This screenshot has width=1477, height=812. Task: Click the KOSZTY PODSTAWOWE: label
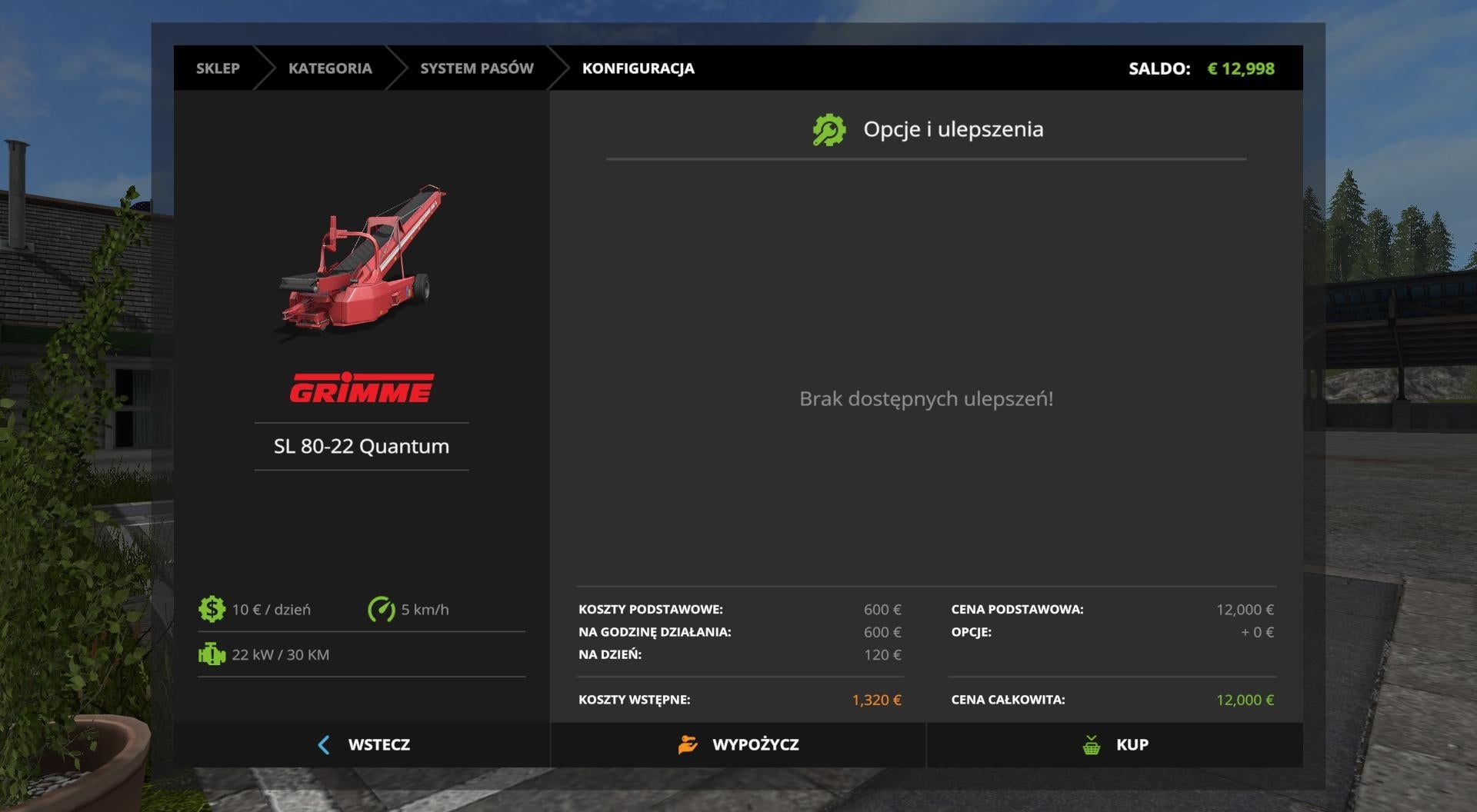[x=651, y=609]
